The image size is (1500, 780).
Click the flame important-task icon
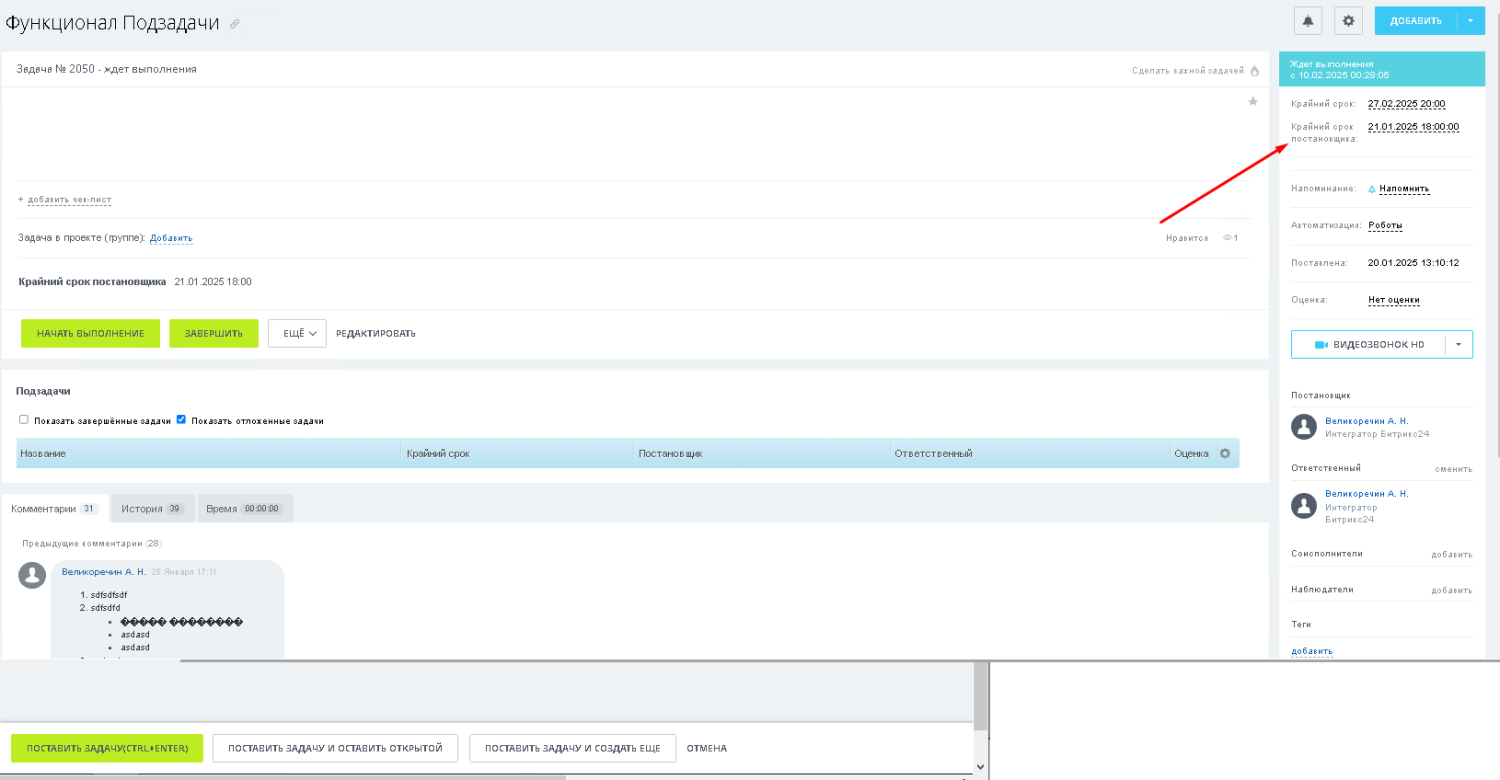1254,70
